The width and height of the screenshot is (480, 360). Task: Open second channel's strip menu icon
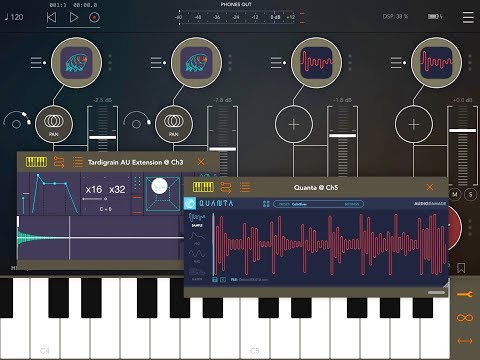point(158,63)
